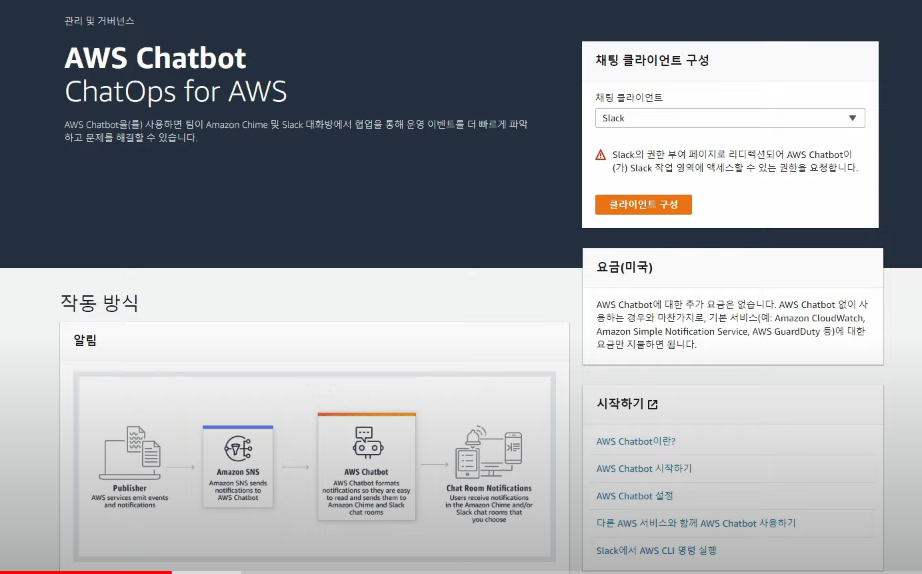Open the AWS Chatbot 설정 link

pos(634,496)
